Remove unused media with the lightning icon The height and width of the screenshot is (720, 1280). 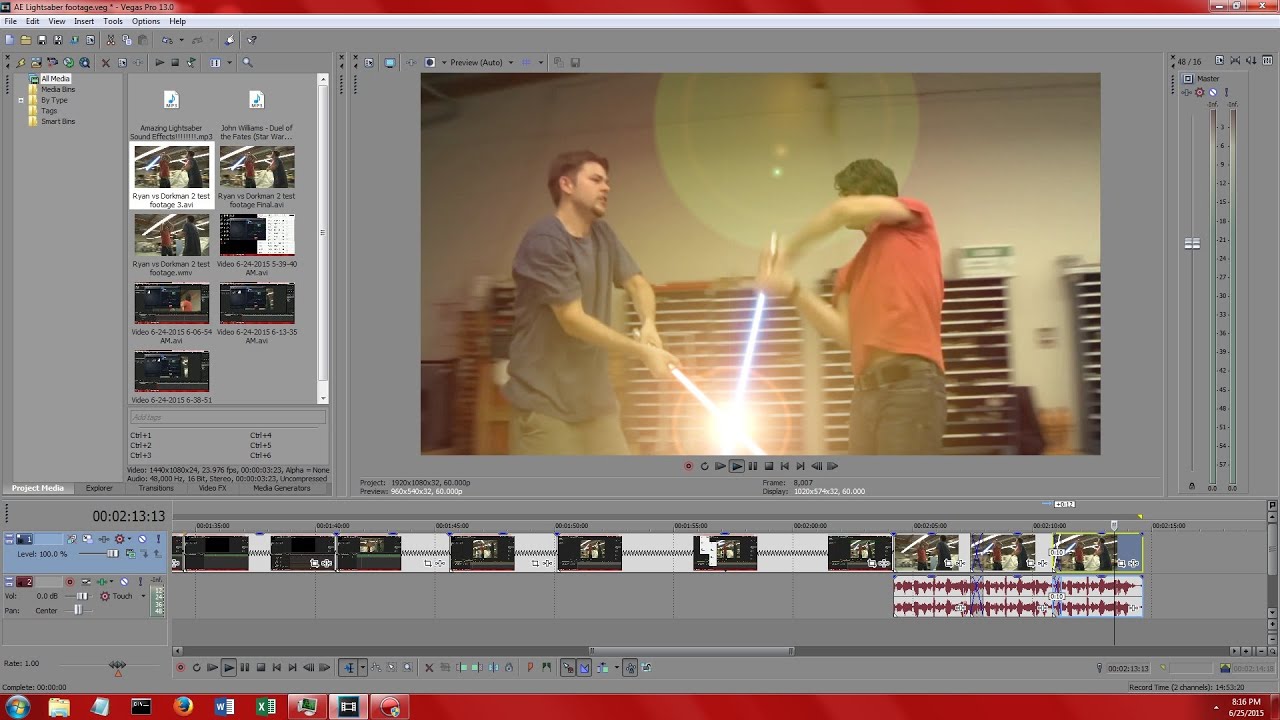[x=21, y=62]
